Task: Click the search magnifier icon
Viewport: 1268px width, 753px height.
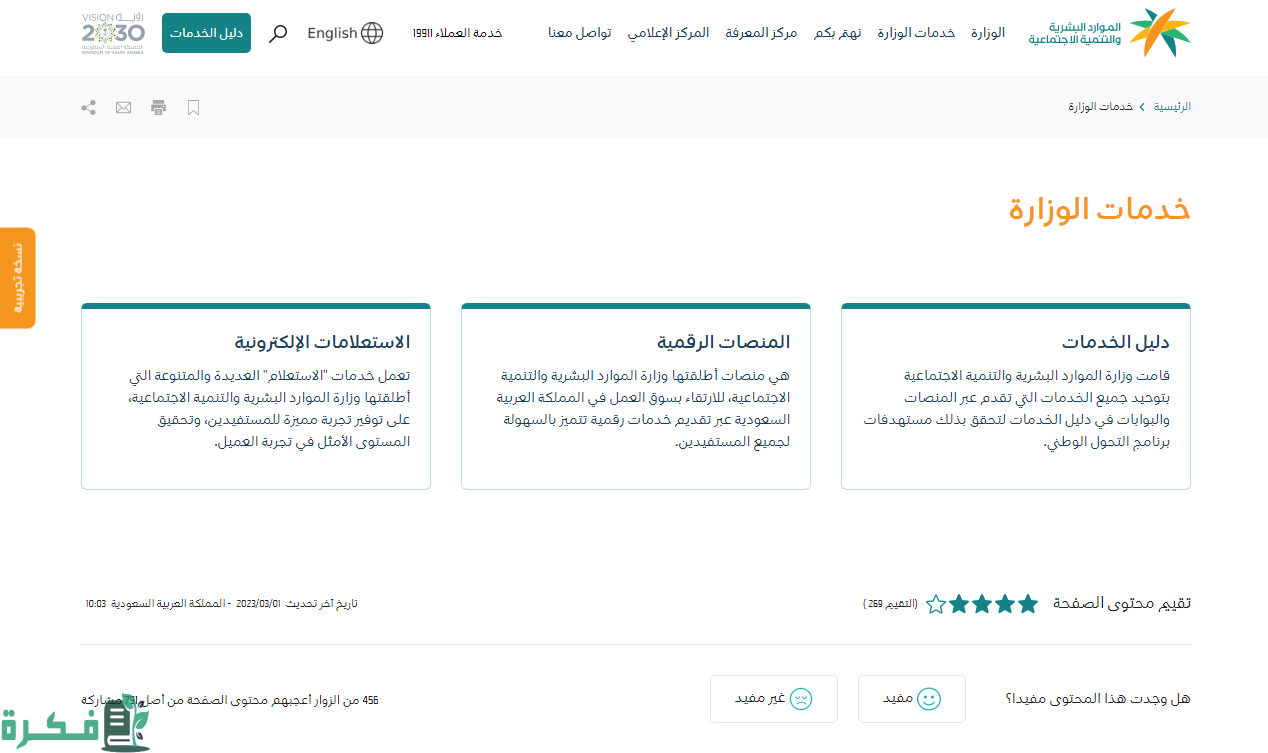Action: click(x=279, y=33)
